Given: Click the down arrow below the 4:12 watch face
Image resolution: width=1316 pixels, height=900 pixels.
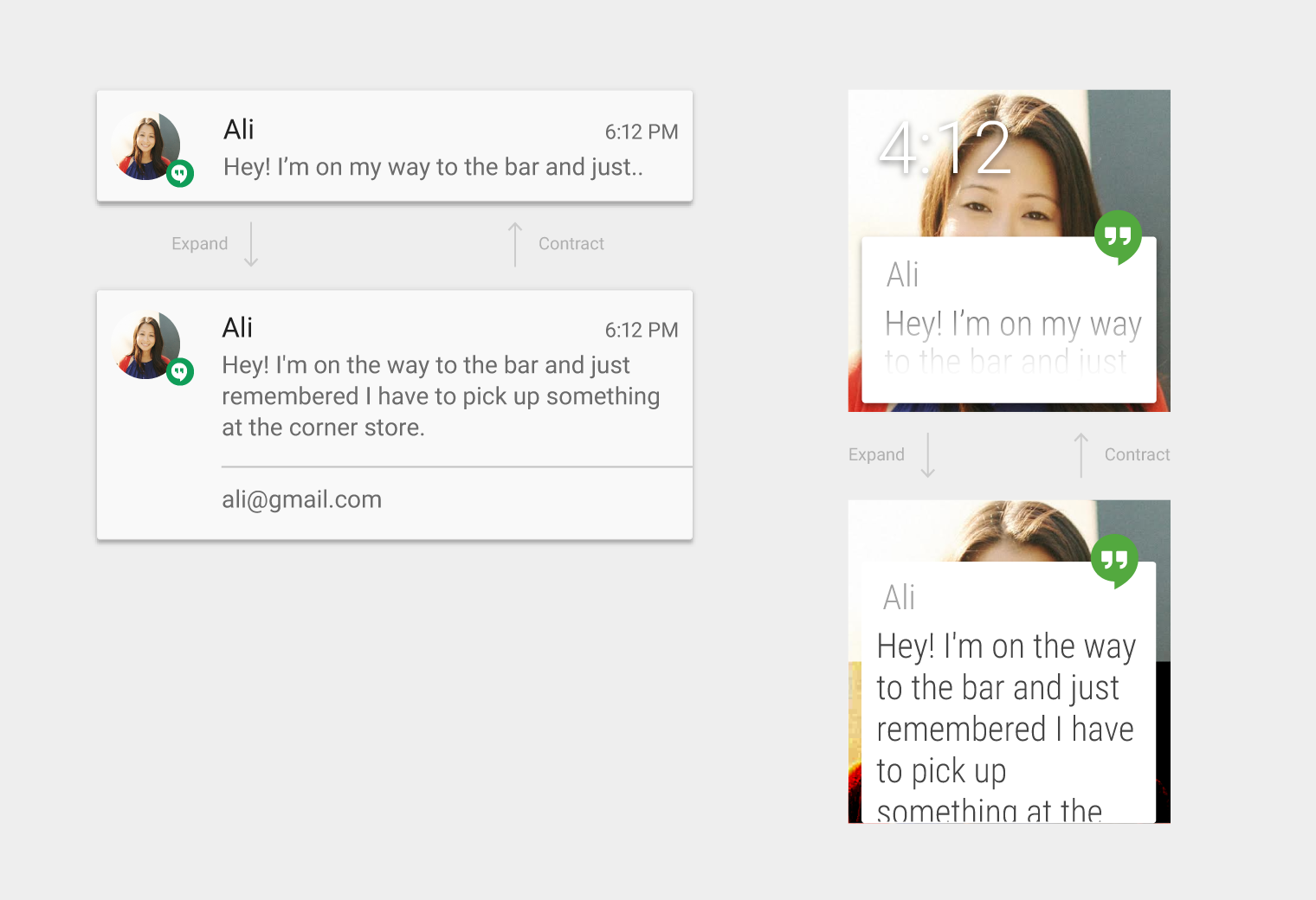Looking at the screenshot, I should [928, 455].
